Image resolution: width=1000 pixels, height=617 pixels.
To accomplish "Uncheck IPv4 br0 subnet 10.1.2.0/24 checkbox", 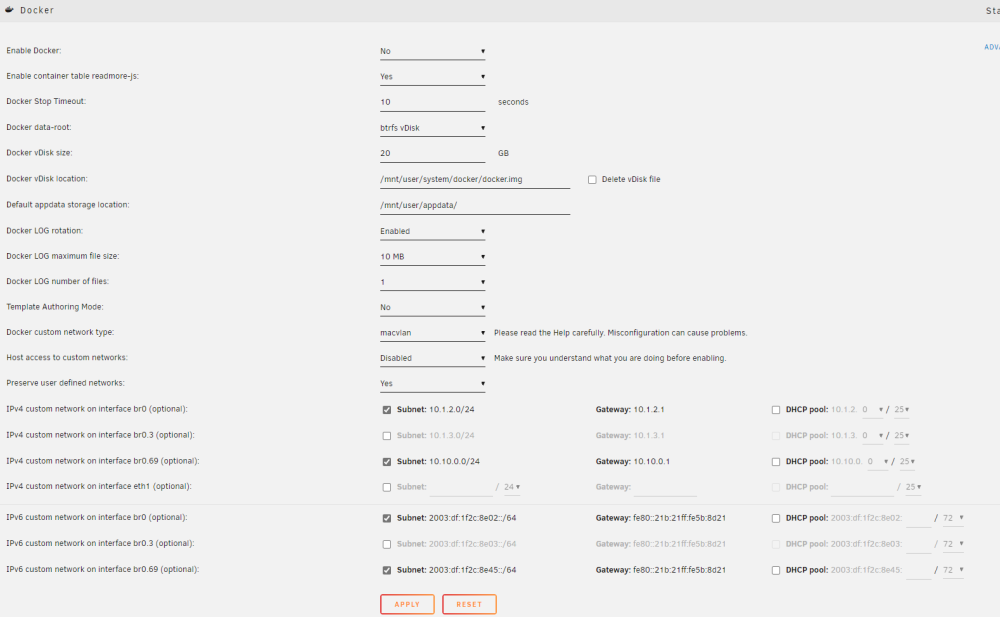I will [386, 410].
